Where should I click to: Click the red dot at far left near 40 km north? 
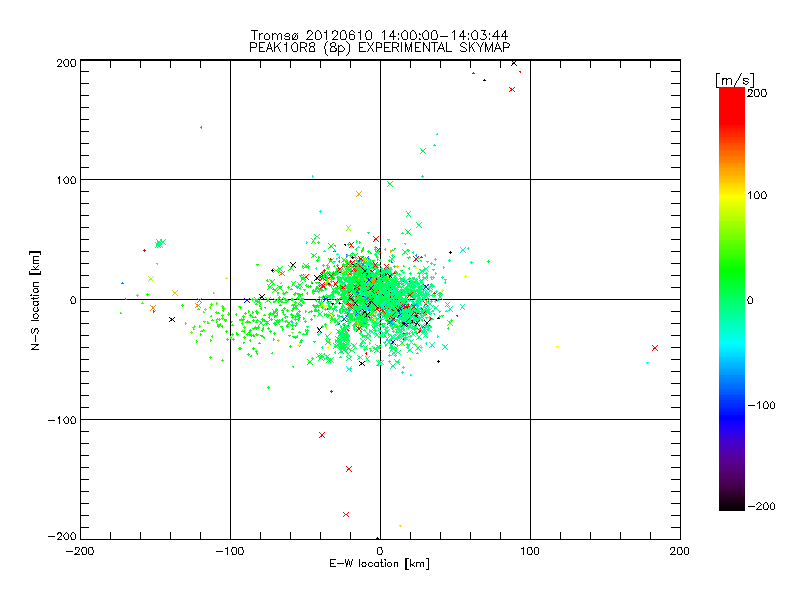point(144,251)
